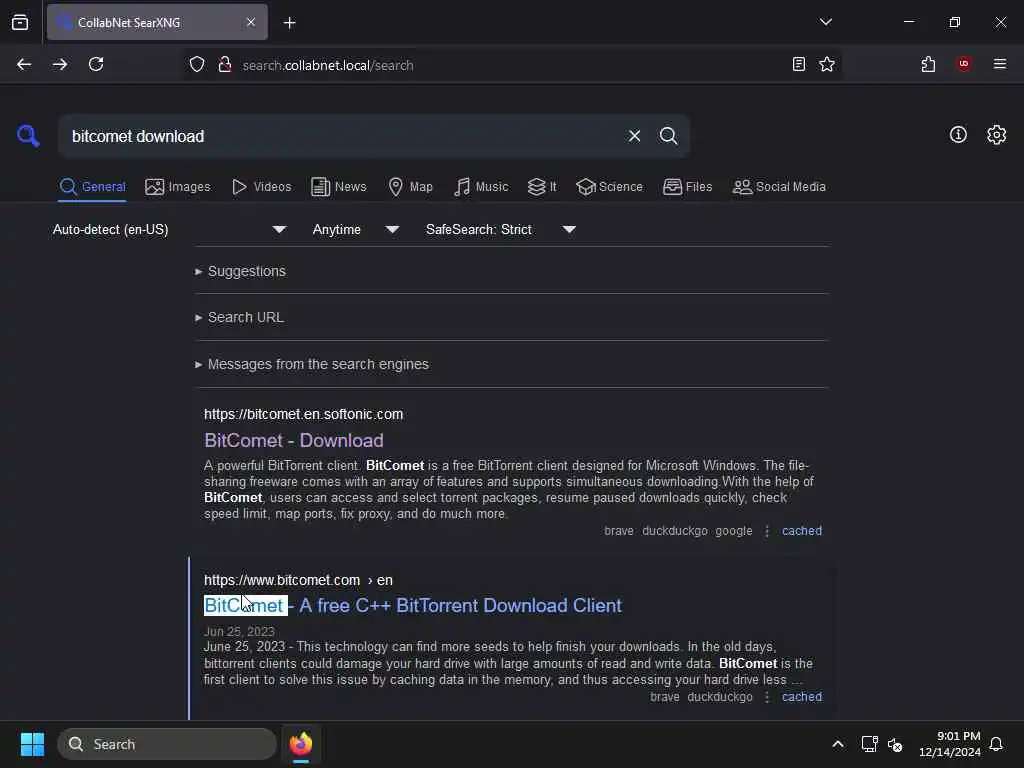Click 'Jun 25, 2023' date text
The width and height of the screenshot is (1024, 768).
click(x=239, y=632)
